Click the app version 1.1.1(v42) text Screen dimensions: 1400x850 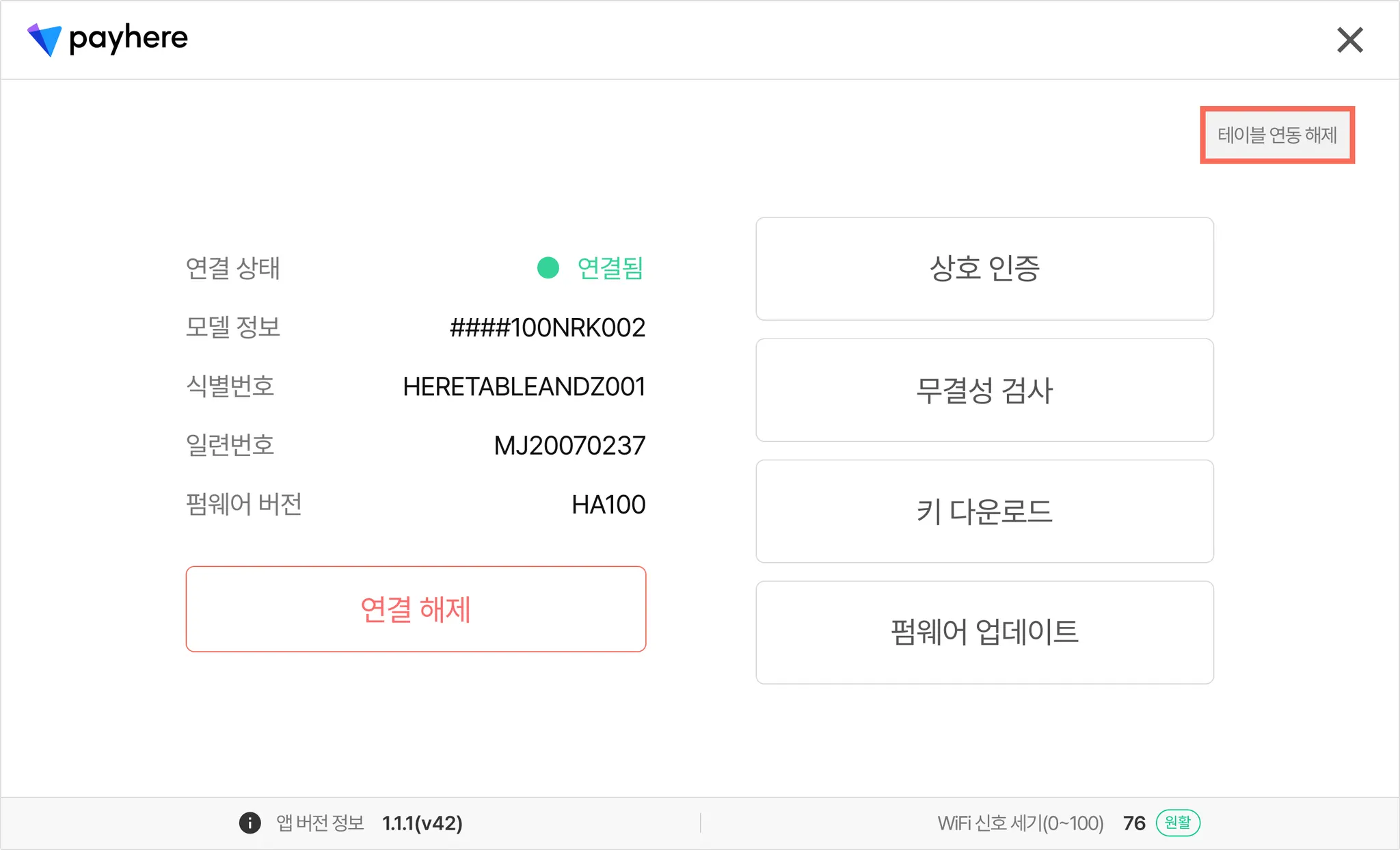pyautogui.click(x=422, y=823)
